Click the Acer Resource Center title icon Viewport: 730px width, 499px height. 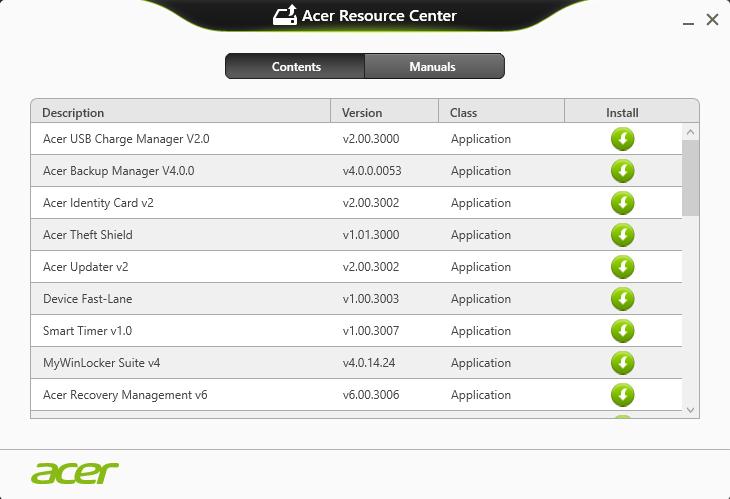pyautogui.click(x=285, y=15)
